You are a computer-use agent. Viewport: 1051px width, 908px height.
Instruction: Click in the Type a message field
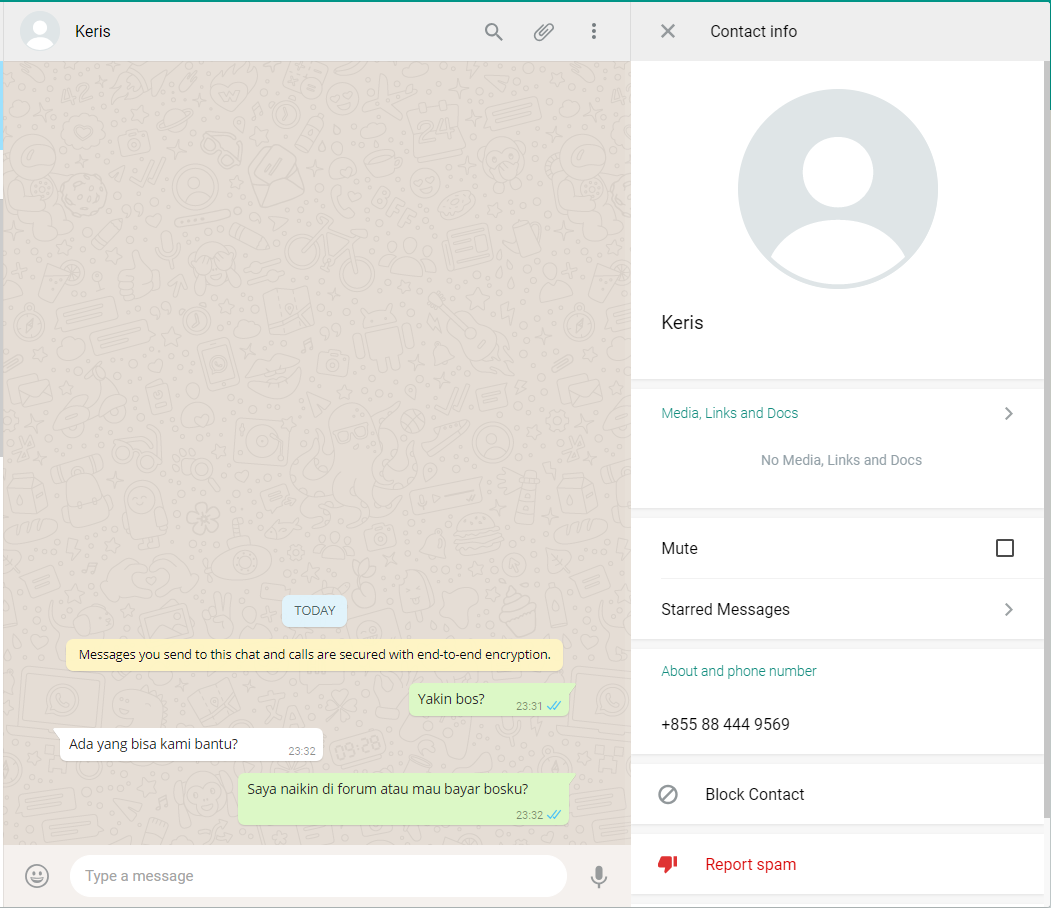(318, 876)
